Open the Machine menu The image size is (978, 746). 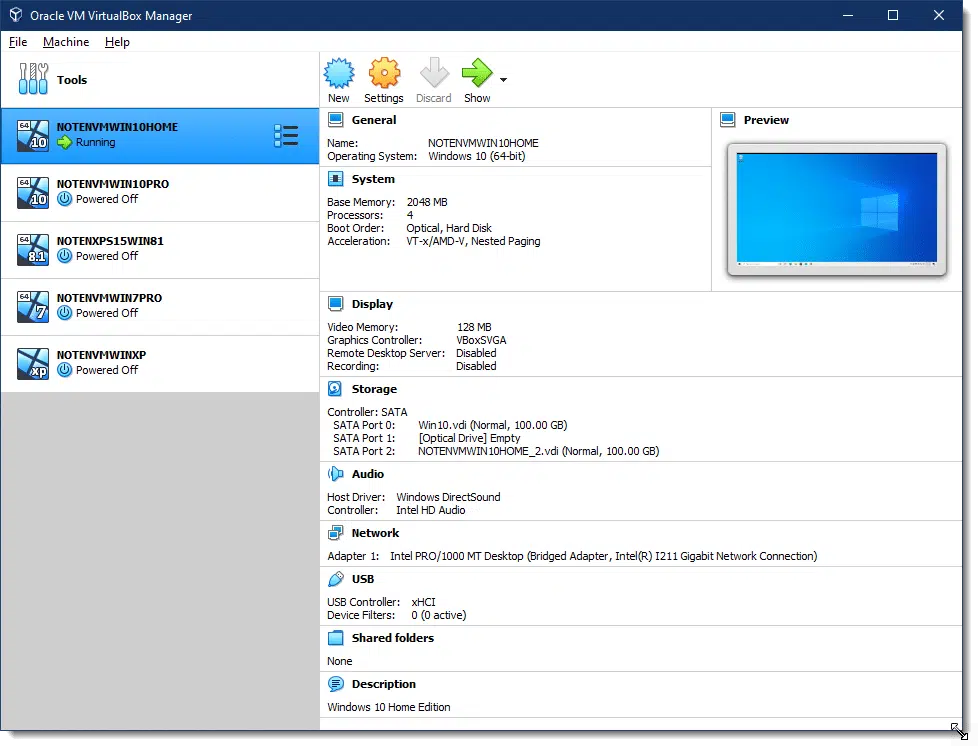point(66,42)
